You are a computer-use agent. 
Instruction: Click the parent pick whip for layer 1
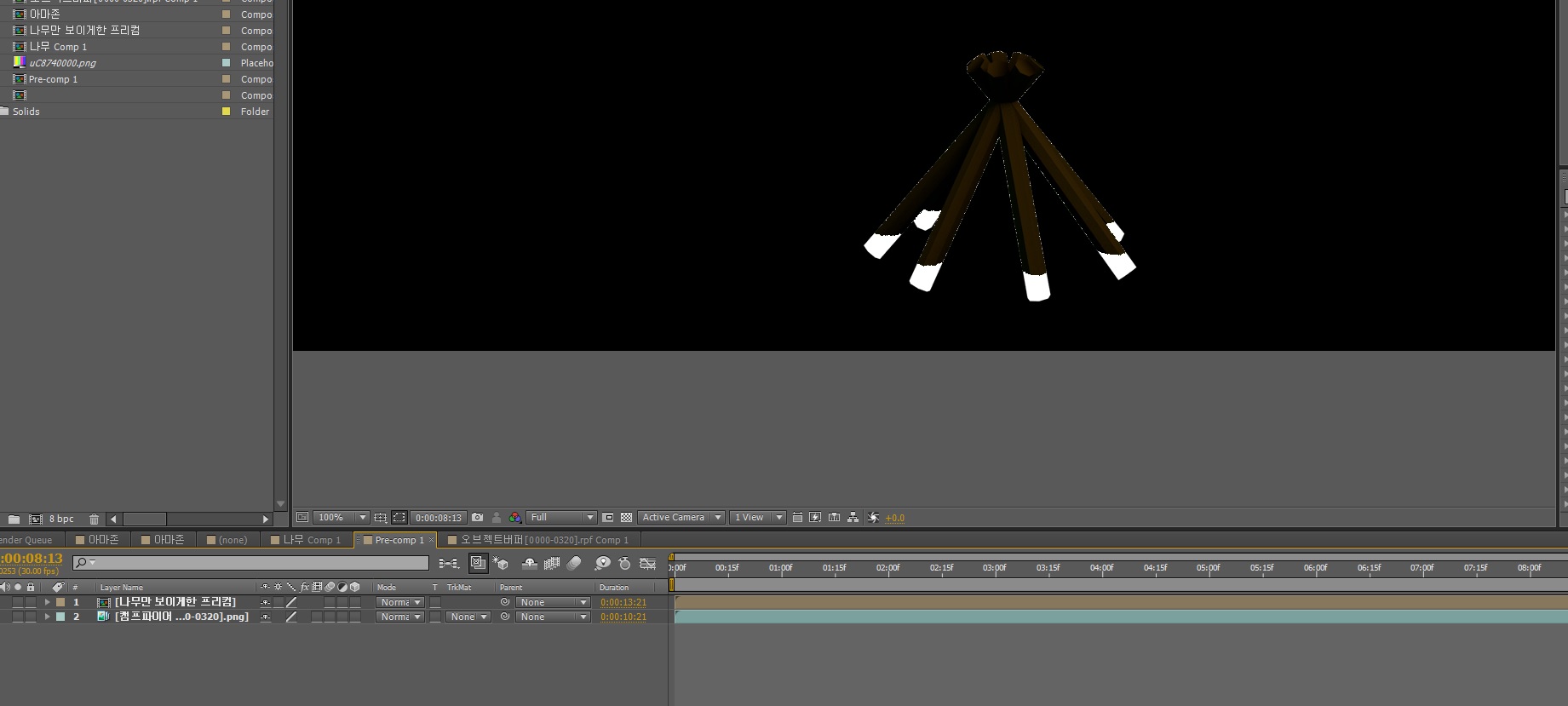pyautogui.click(x=505, y=602)
